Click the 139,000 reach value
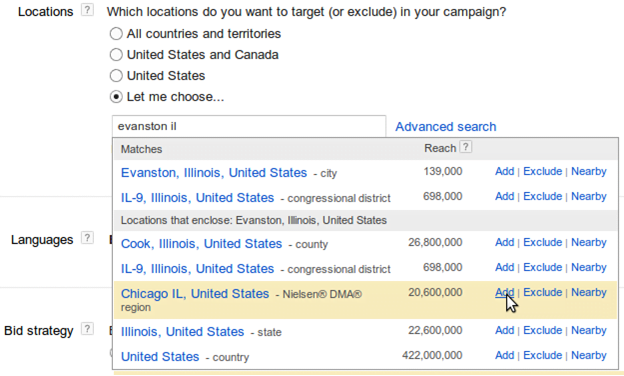This screenshot has width=624, height=376. pos(443,171)
